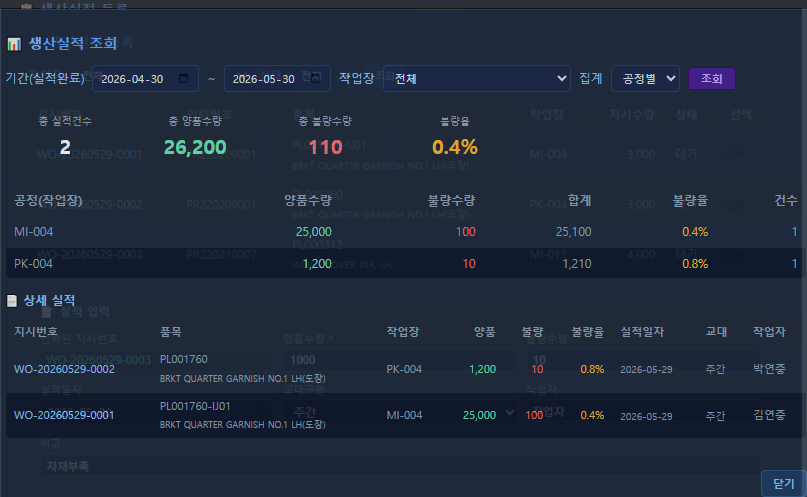Open work order link WO-20260529-0002
The image size is (807, 497).
[x=64, y=369]
